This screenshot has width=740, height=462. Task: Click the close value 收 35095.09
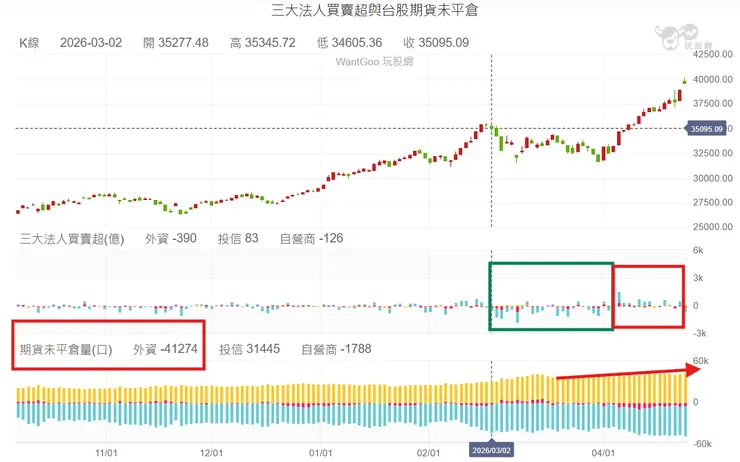[436, 43]
